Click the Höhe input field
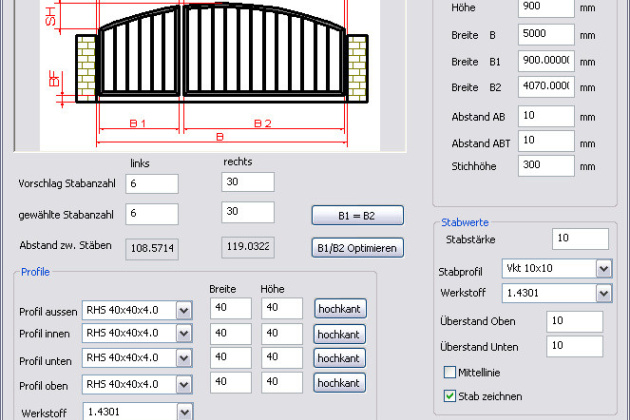 [546, 9]
